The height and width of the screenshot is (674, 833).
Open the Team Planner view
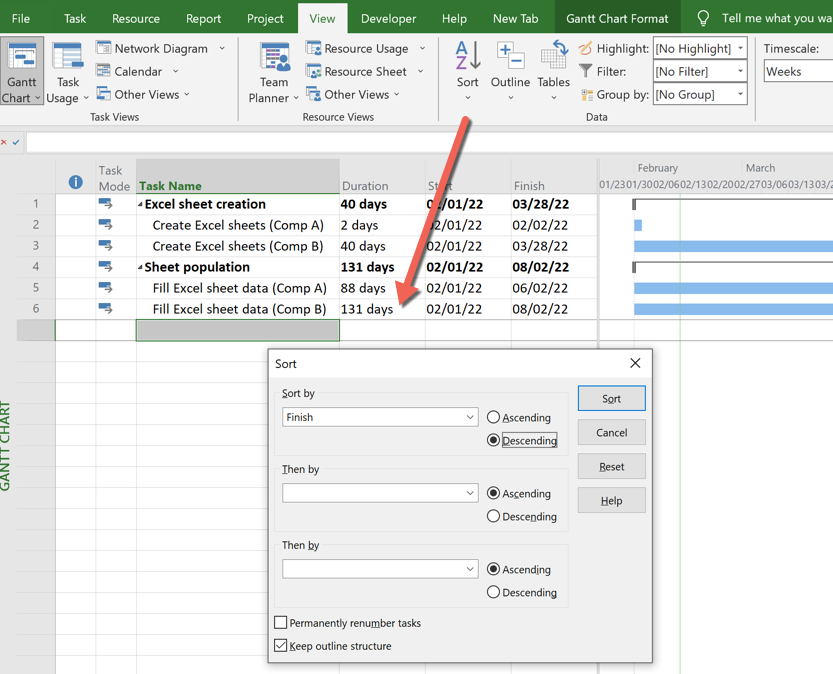pos(273,72)
